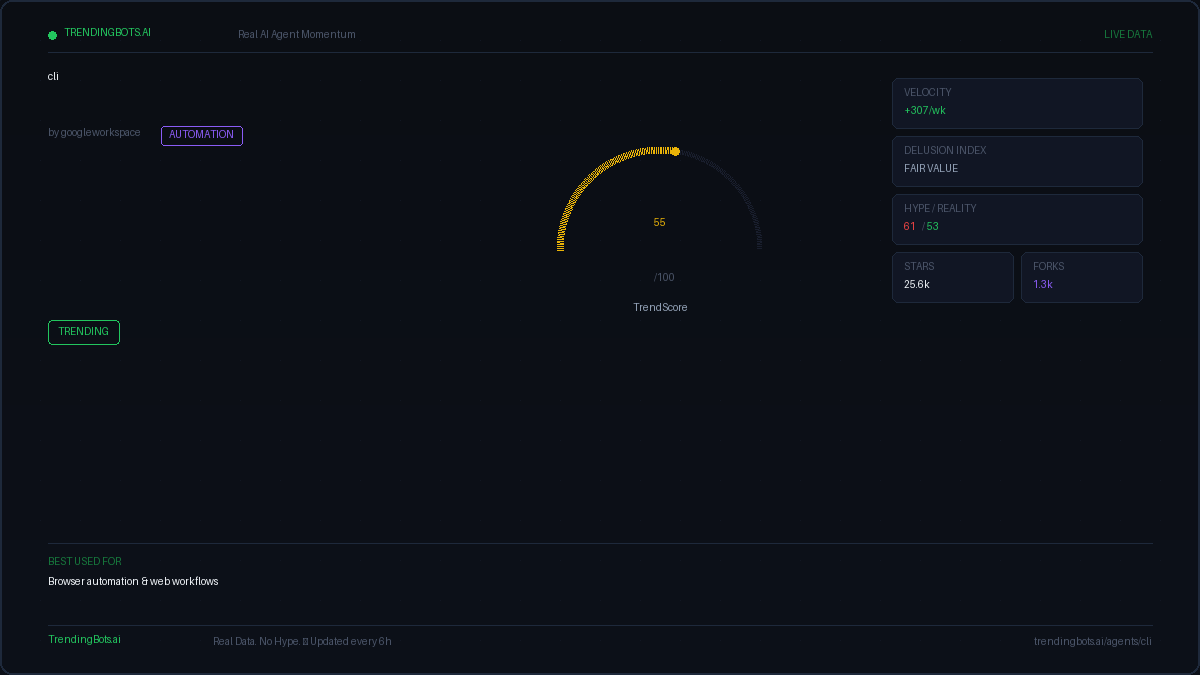The image size is (1200, 675).
Task: Open the TRENDINGBOTS.AI header logo text
Action: pos(107,33)
